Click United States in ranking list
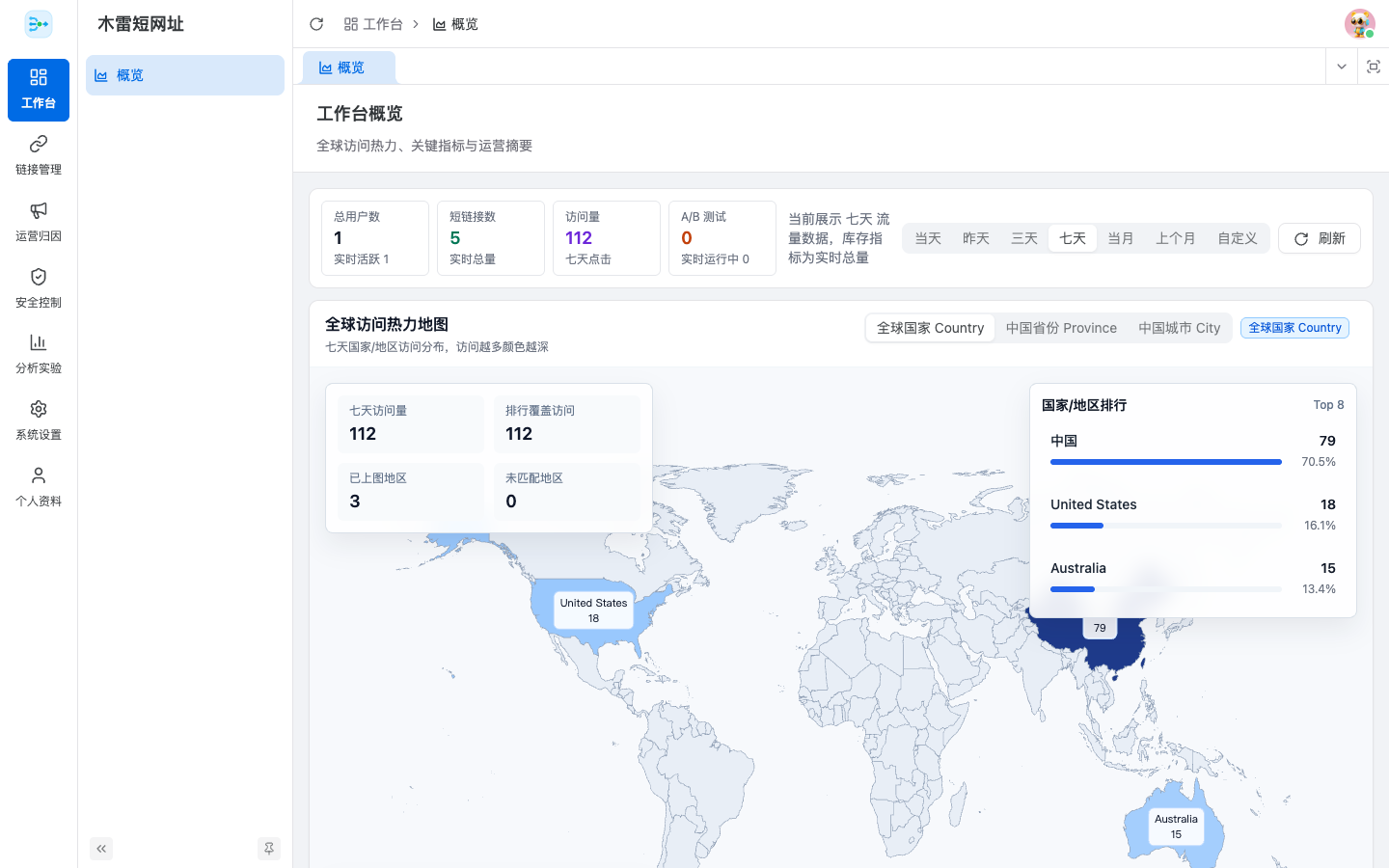The width and height of the screenshot is (1389, 868). [1094, 504]
